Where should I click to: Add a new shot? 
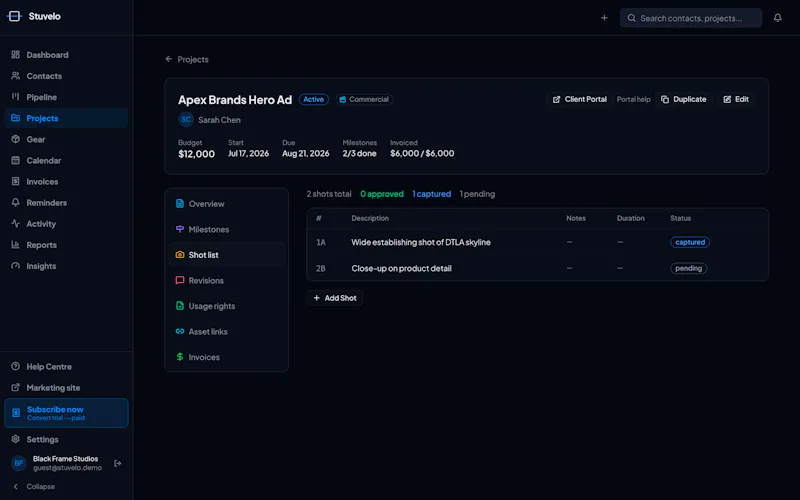pos(335,298)
